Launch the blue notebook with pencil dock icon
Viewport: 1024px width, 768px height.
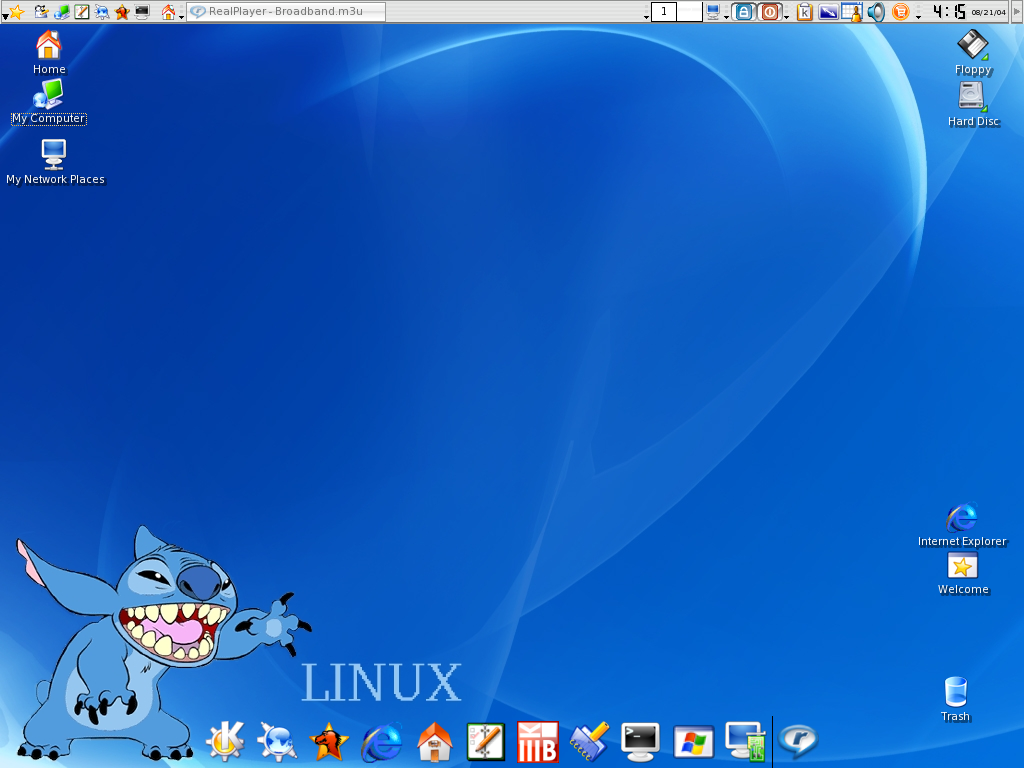point(589,741)
